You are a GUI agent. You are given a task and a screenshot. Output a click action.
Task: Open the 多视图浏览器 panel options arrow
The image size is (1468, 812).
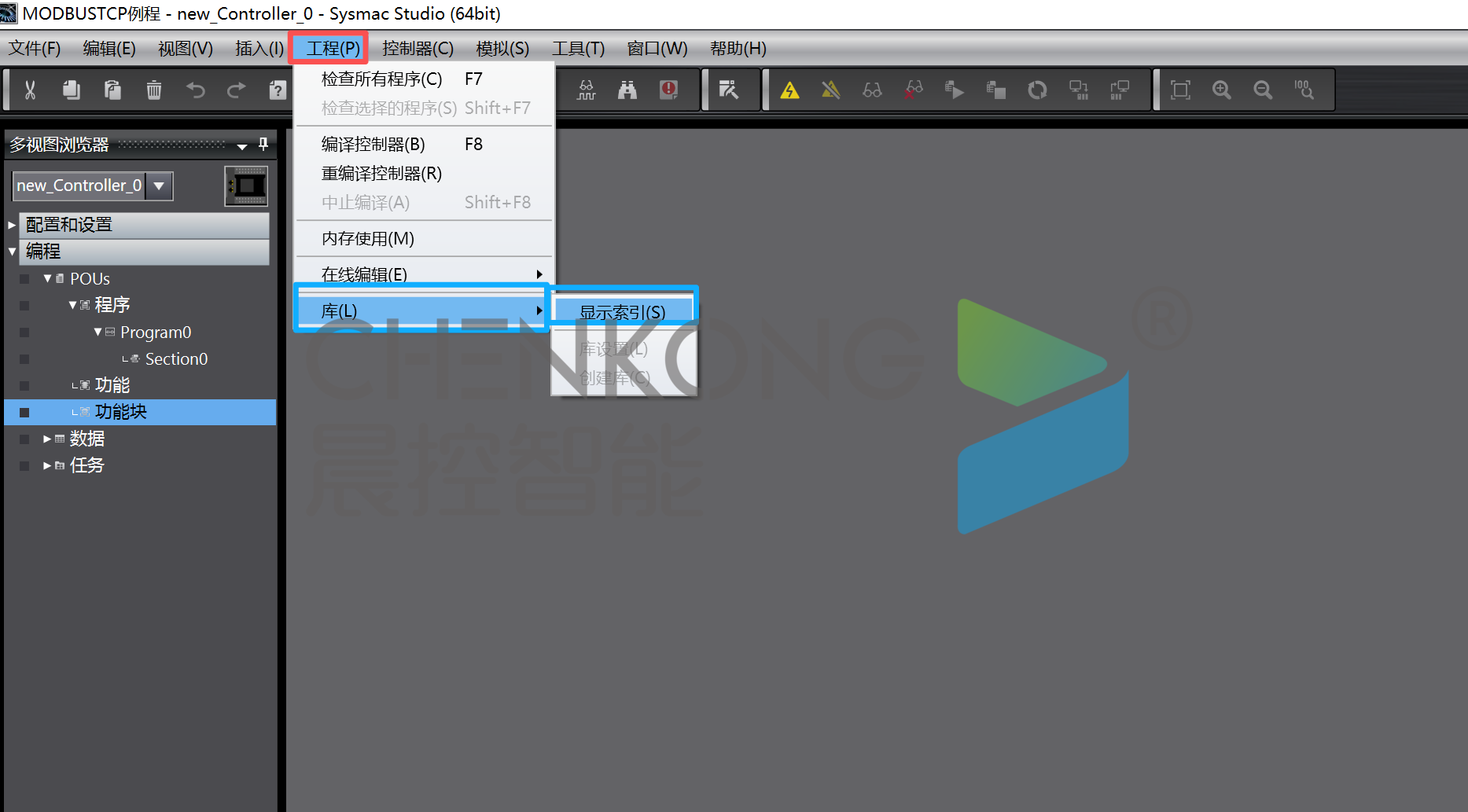pyautogui.click(x=242, y=146)
